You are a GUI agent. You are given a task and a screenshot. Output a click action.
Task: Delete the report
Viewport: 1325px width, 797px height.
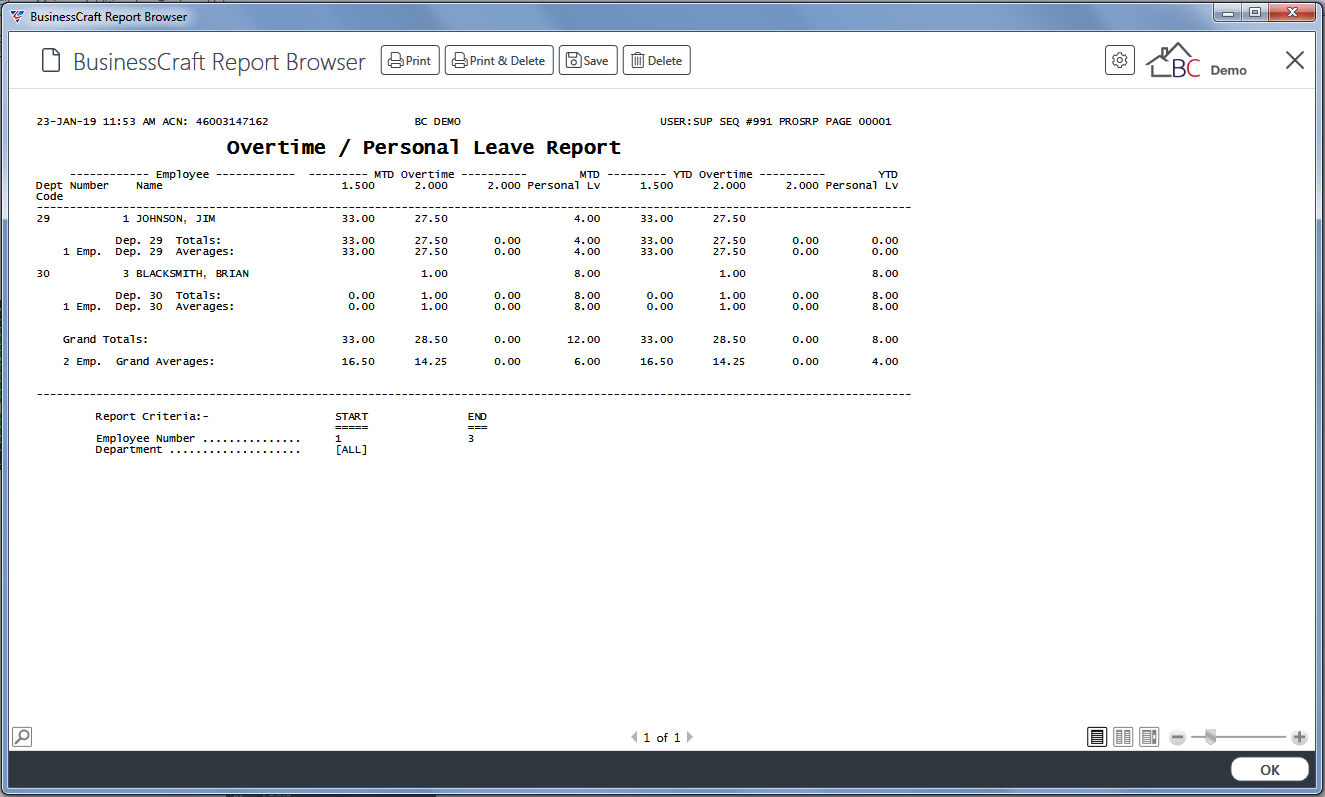point(656,60)
